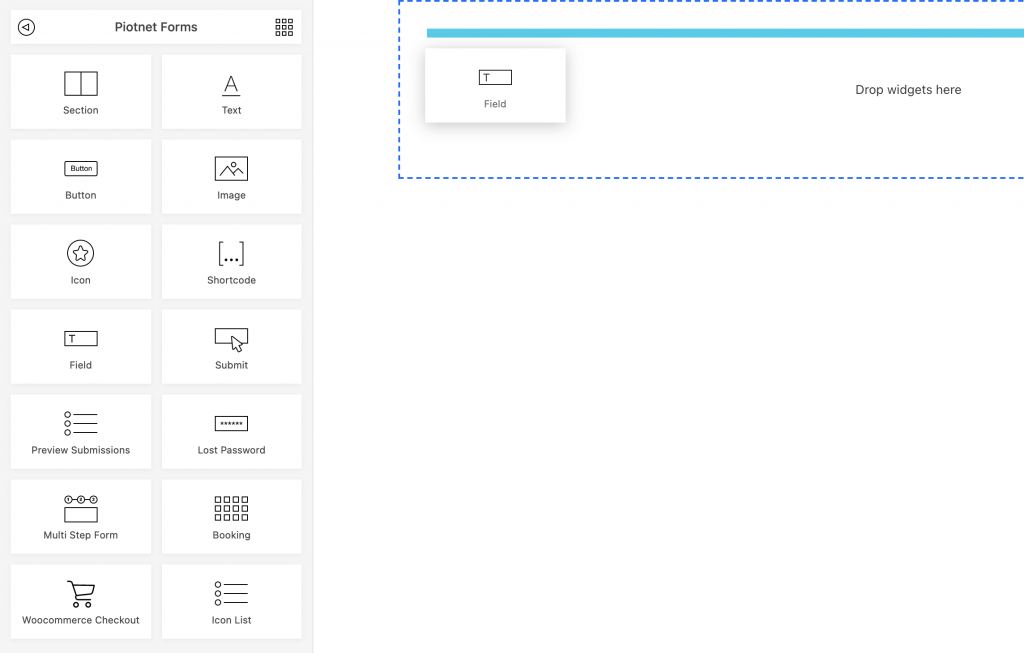1024x653 pixels.
Task: Click the Piotnet Forms panel title
Action: [x=156, y=27]
